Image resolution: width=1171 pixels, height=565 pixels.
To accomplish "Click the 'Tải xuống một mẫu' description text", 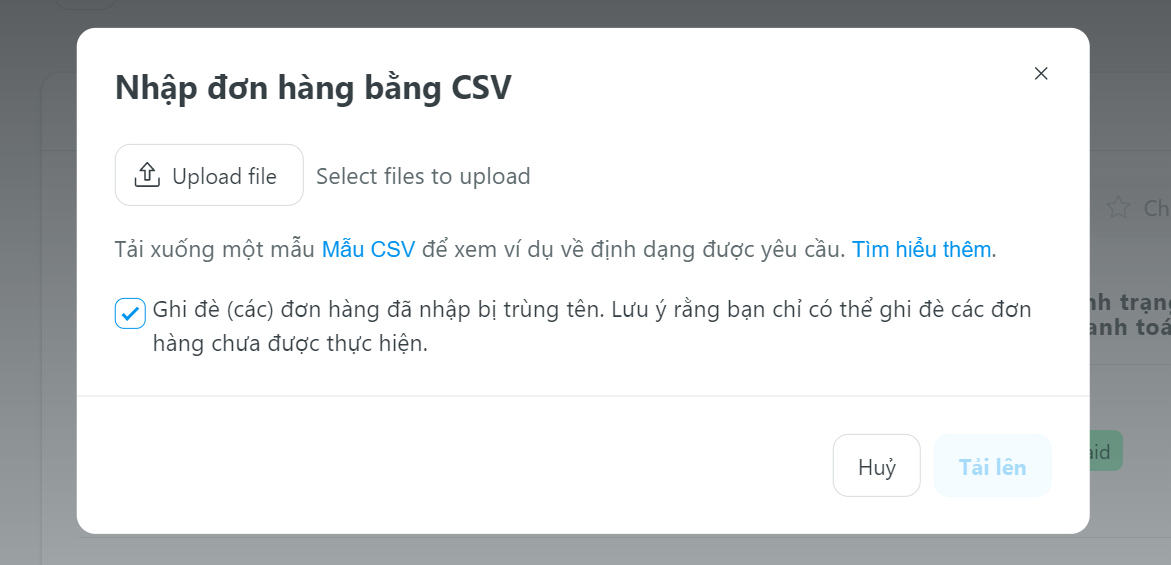I will (x=215, y=249).
